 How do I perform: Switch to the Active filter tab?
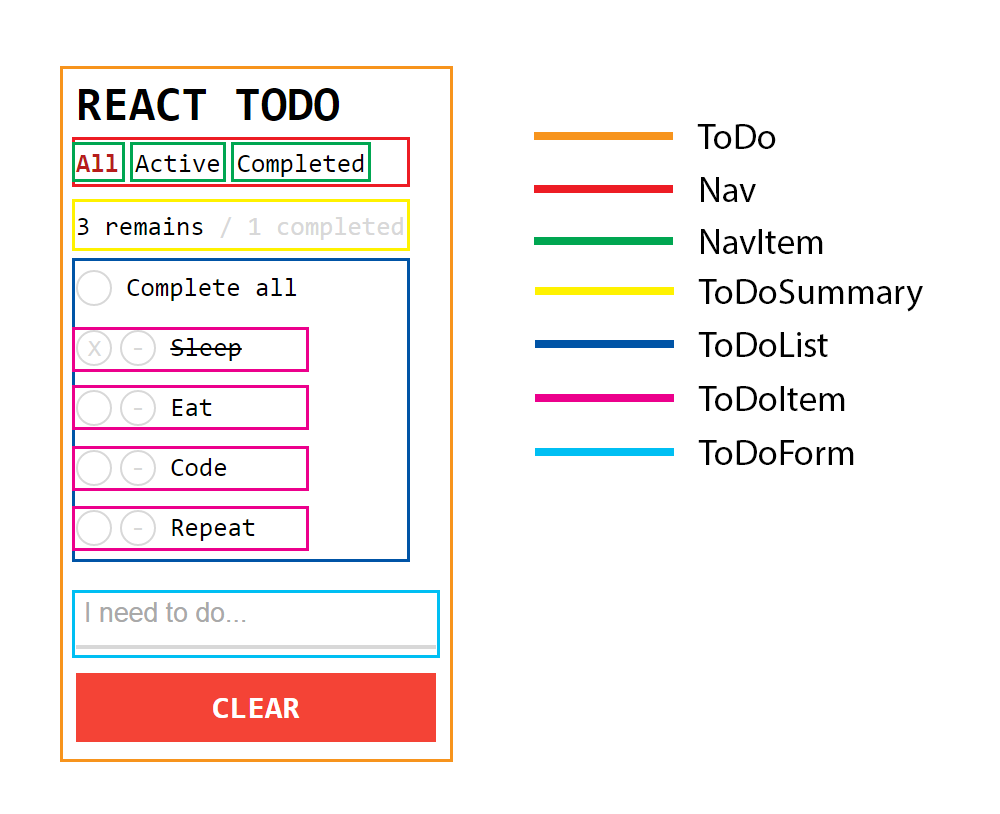(178, 163)
